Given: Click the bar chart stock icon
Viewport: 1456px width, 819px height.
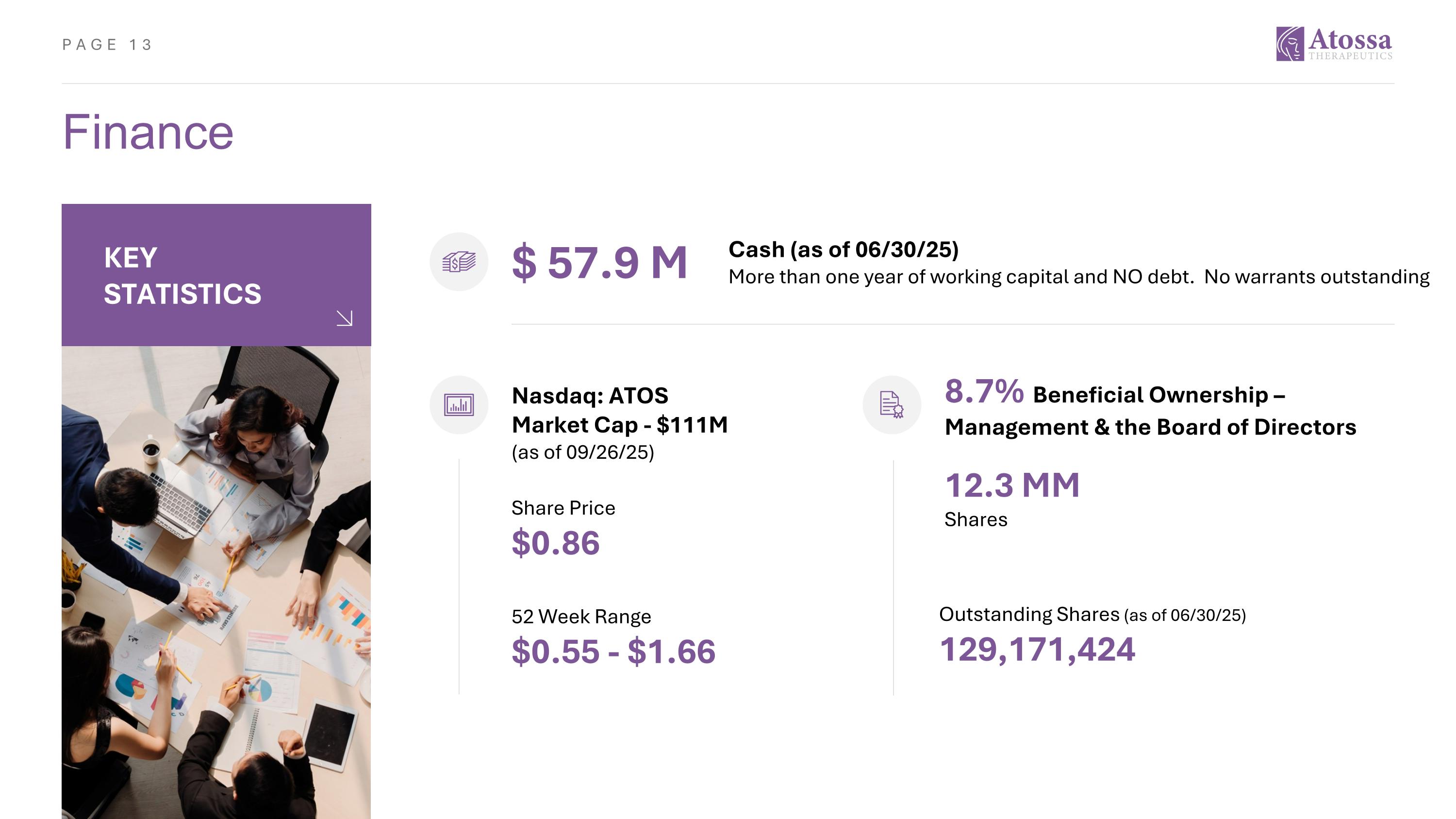Looking at the screenshot, I should [458, 405].
